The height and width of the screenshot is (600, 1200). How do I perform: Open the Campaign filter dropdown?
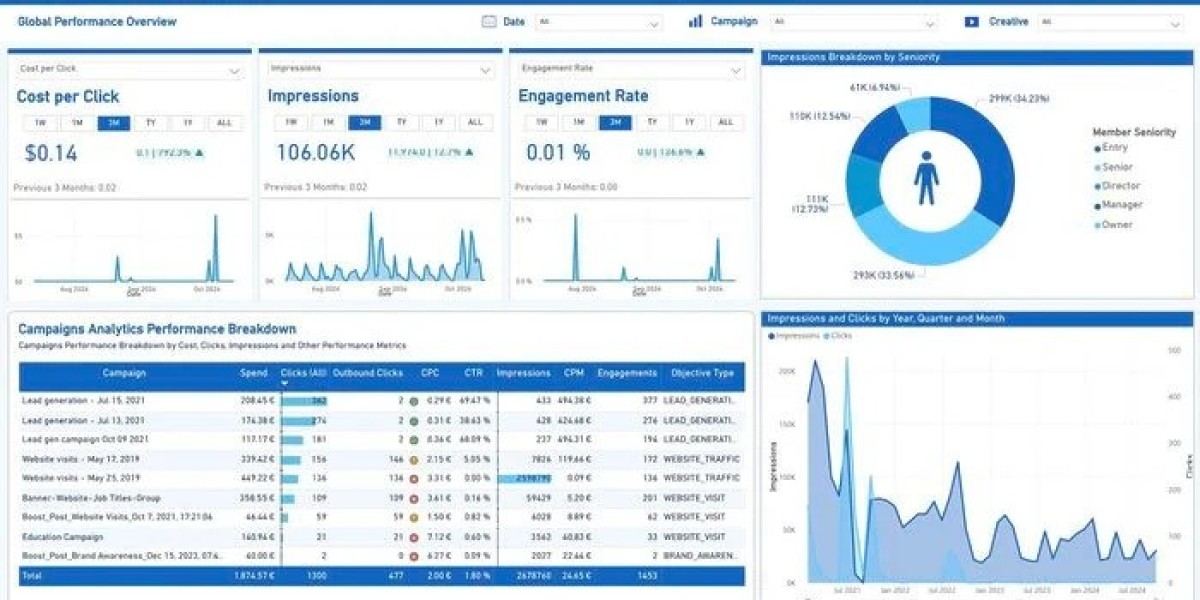tap(854, 22)
